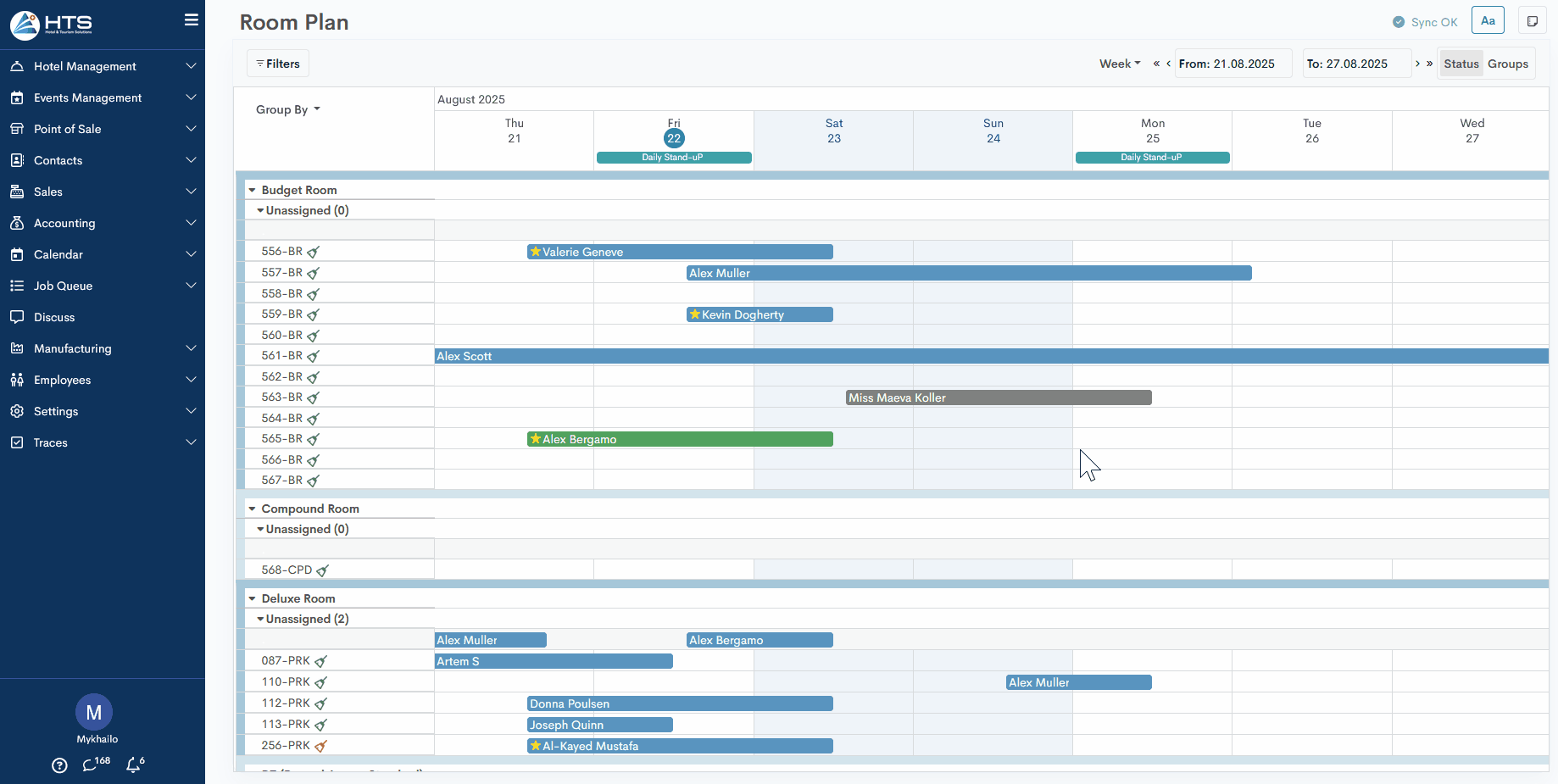Open the Group By dropdown
Screen dimensions: 1558x784
click(x=287, y=109)
